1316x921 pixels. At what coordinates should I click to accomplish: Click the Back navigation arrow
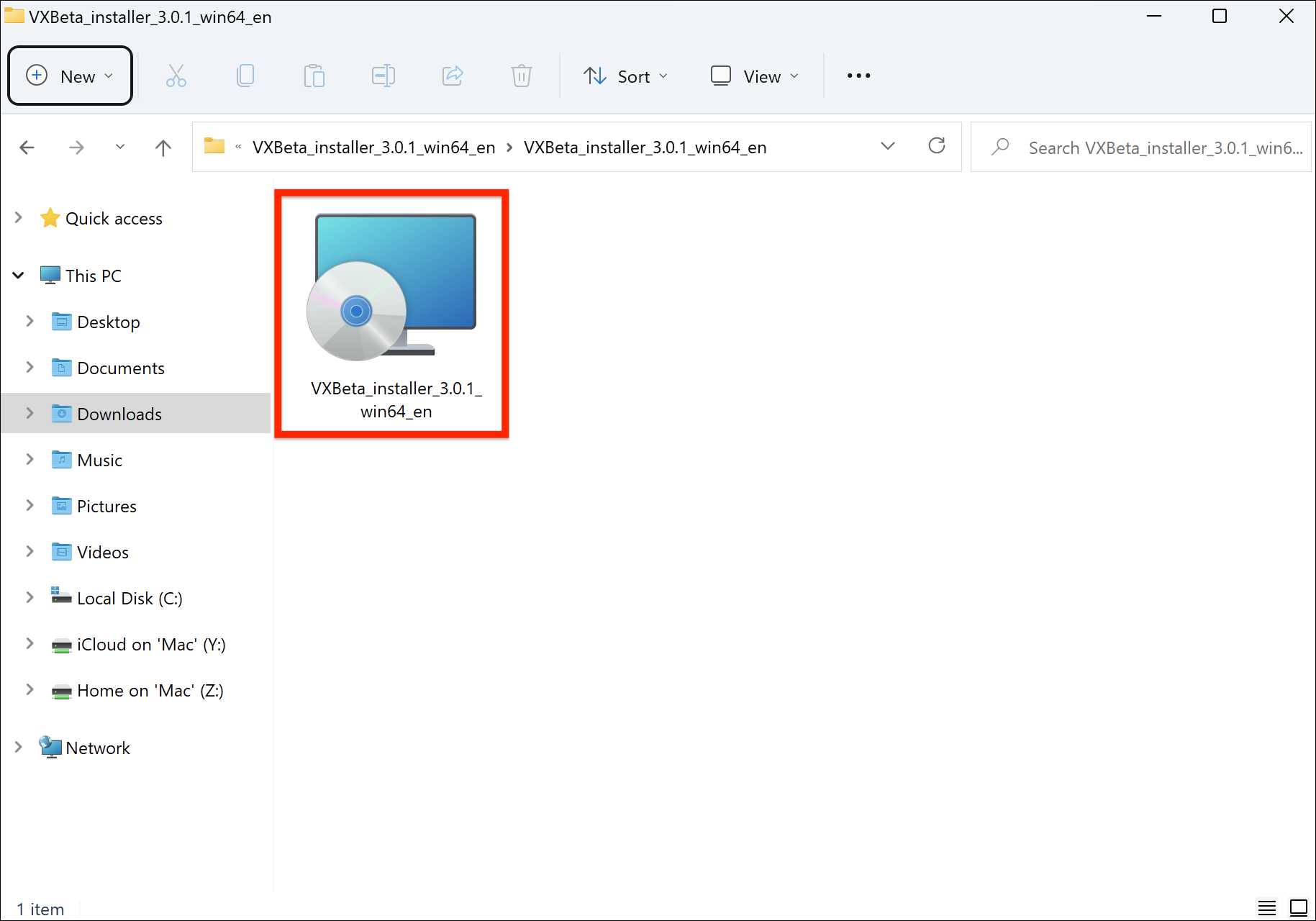(27, 147)
